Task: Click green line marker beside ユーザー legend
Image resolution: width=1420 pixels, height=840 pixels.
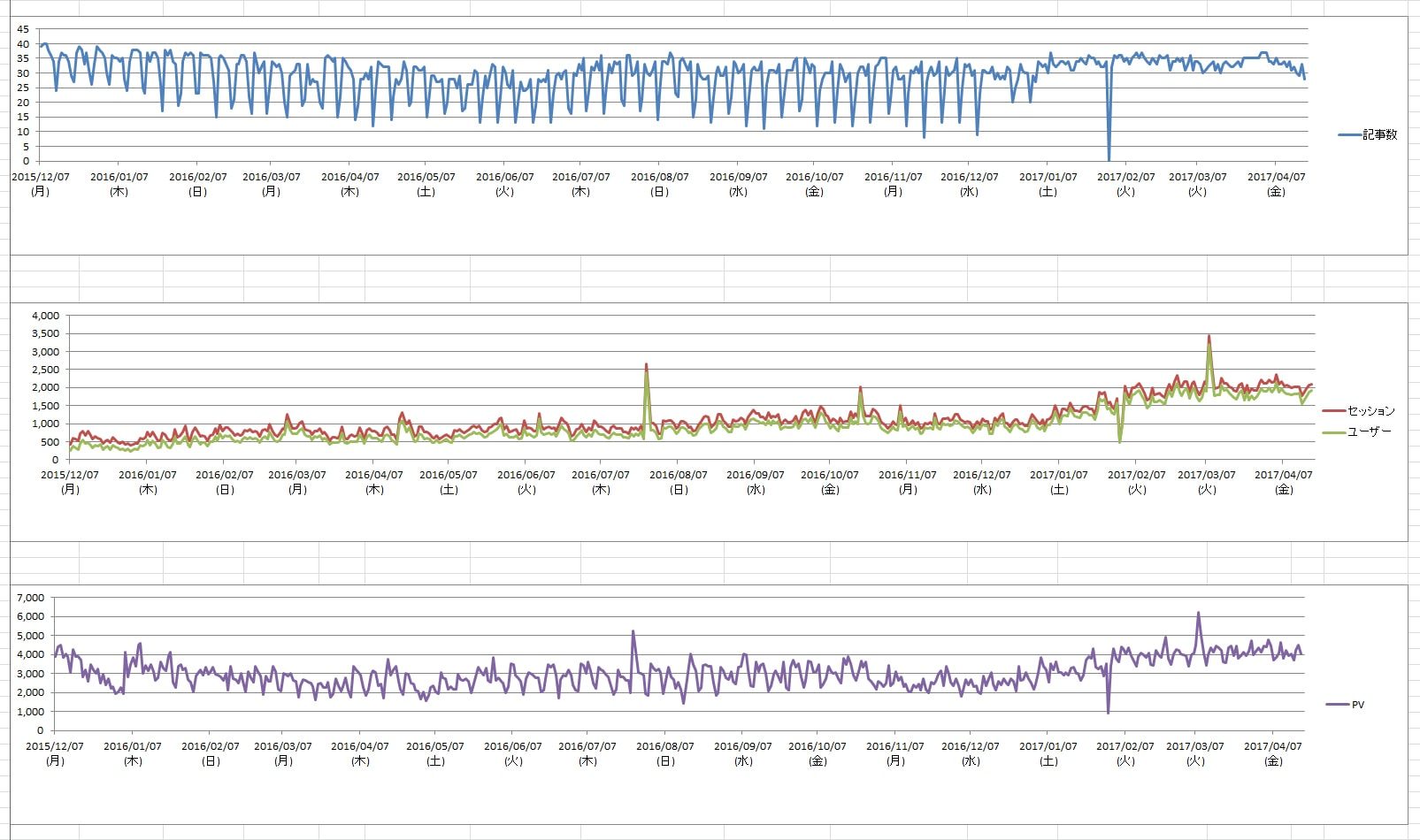Action: 1333,431
